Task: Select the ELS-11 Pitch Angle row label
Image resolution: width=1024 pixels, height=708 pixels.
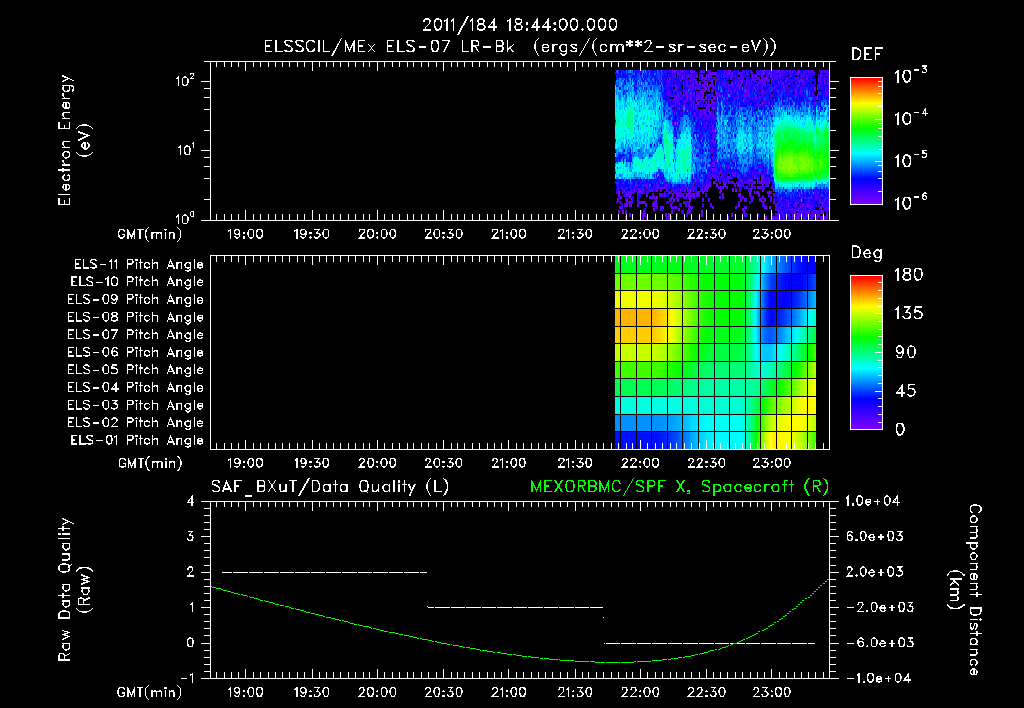Action: 138,265
